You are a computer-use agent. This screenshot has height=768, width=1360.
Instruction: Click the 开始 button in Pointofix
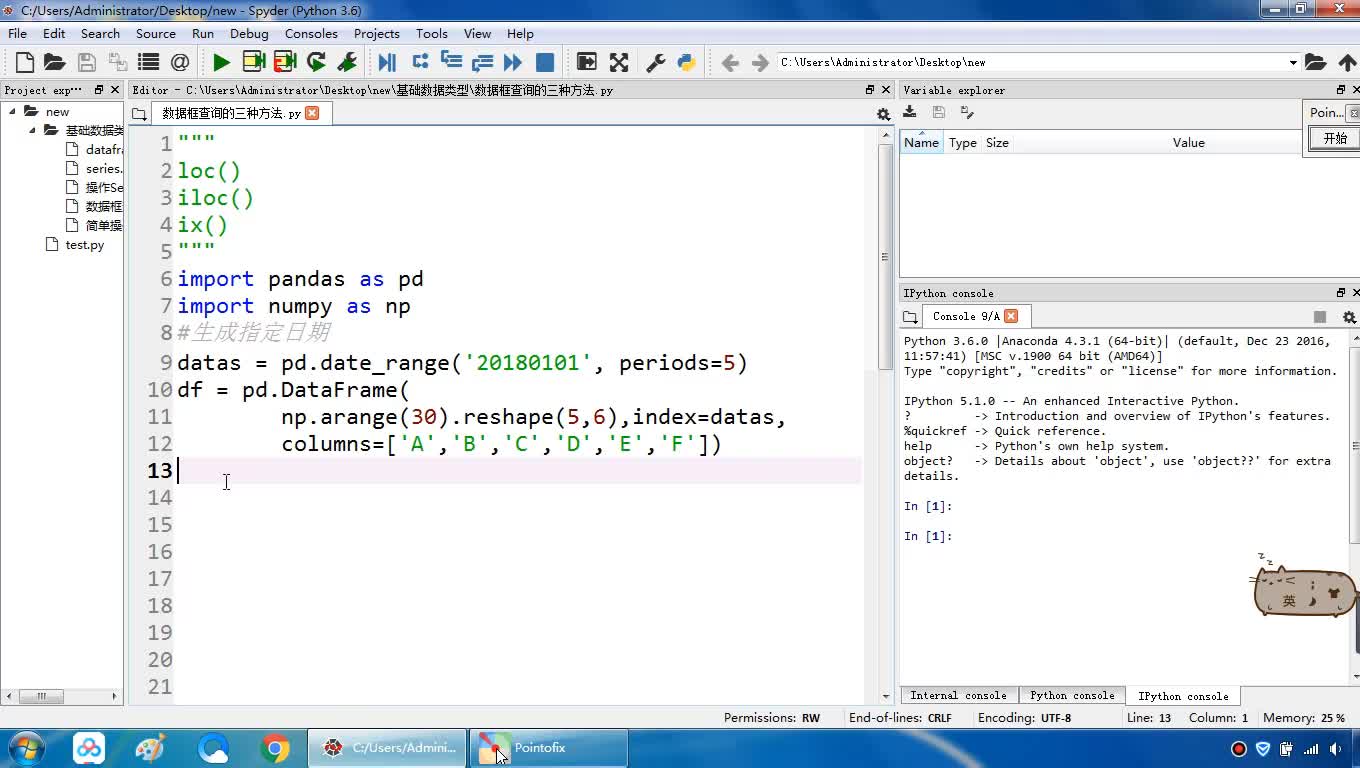[1334, 139]
